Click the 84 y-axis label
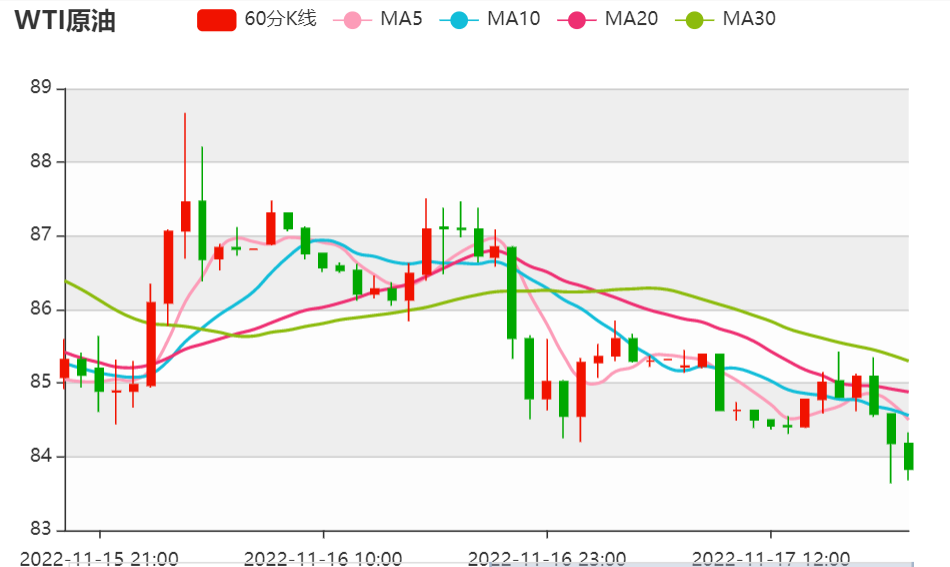The width and height of the screenshot is (950, 567). (x=41, y=456)
